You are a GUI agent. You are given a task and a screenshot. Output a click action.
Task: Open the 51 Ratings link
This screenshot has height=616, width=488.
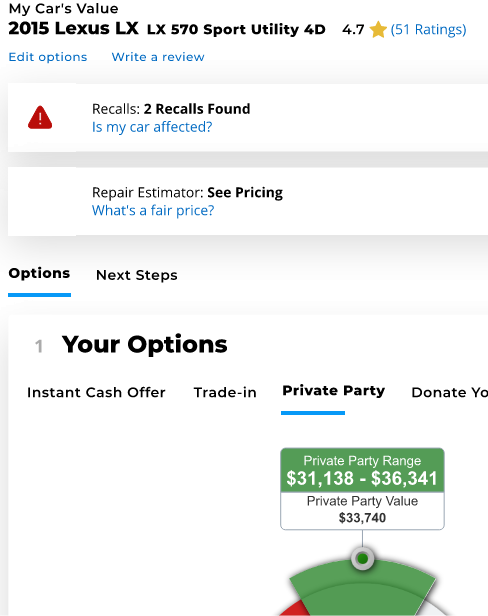tap(428, 29)
